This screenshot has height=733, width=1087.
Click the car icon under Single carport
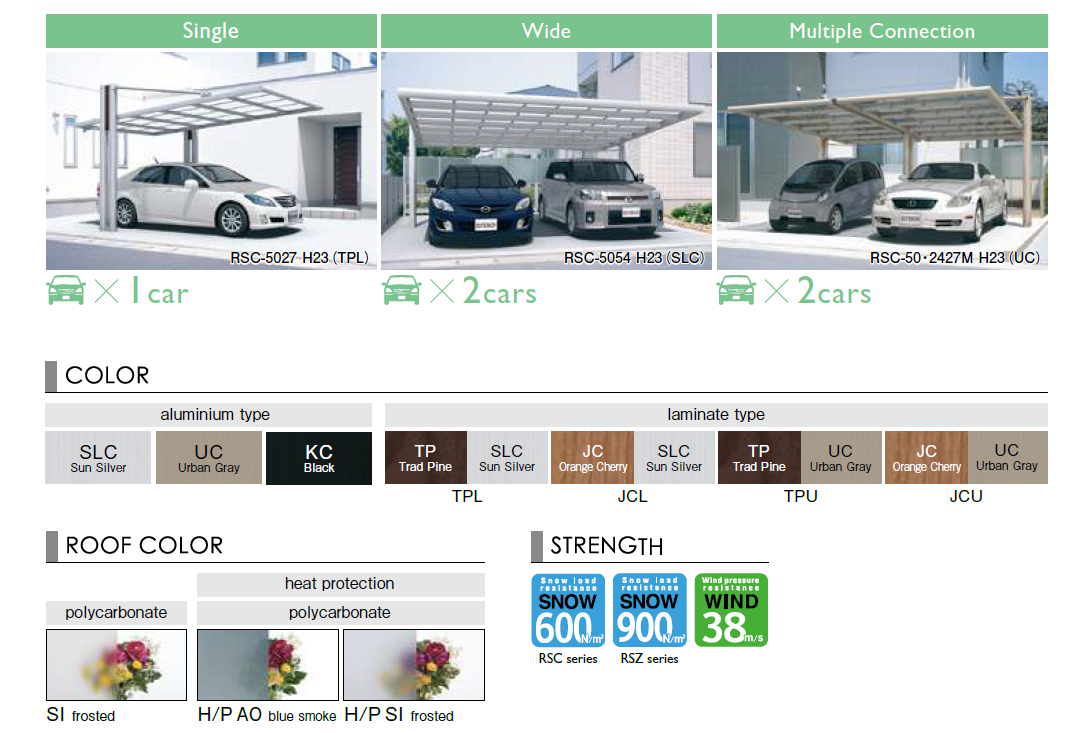[66, 291]
